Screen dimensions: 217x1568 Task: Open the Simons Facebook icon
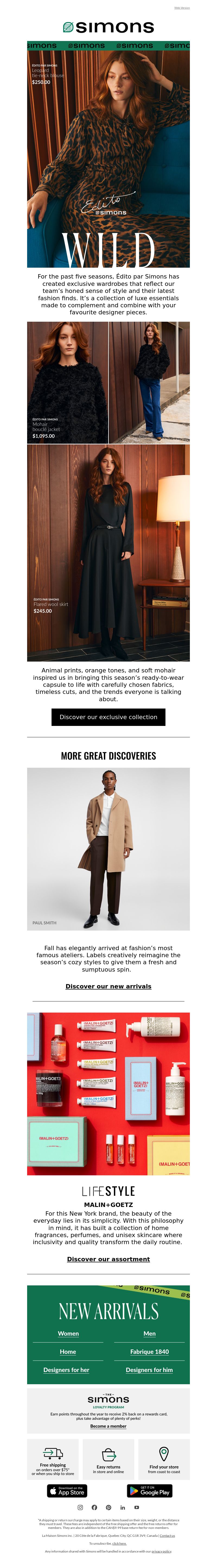94,1507
